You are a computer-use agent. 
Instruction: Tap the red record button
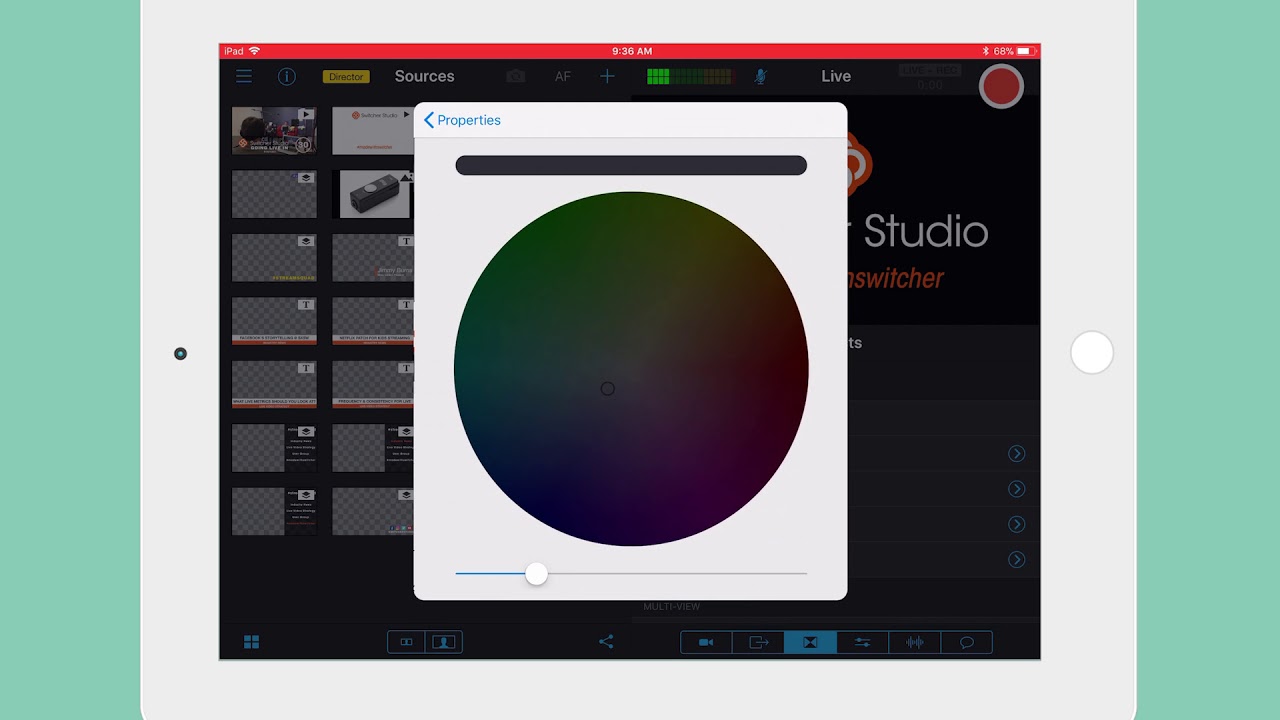tap(1001, 87)
